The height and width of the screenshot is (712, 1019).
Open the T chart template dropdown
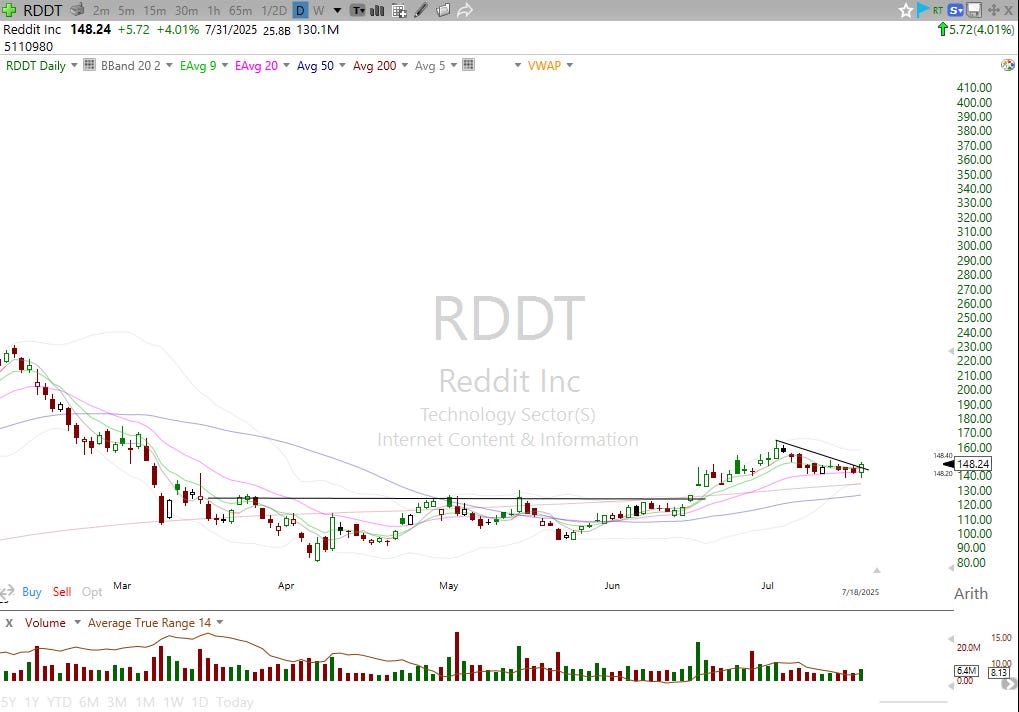(358, 10)
